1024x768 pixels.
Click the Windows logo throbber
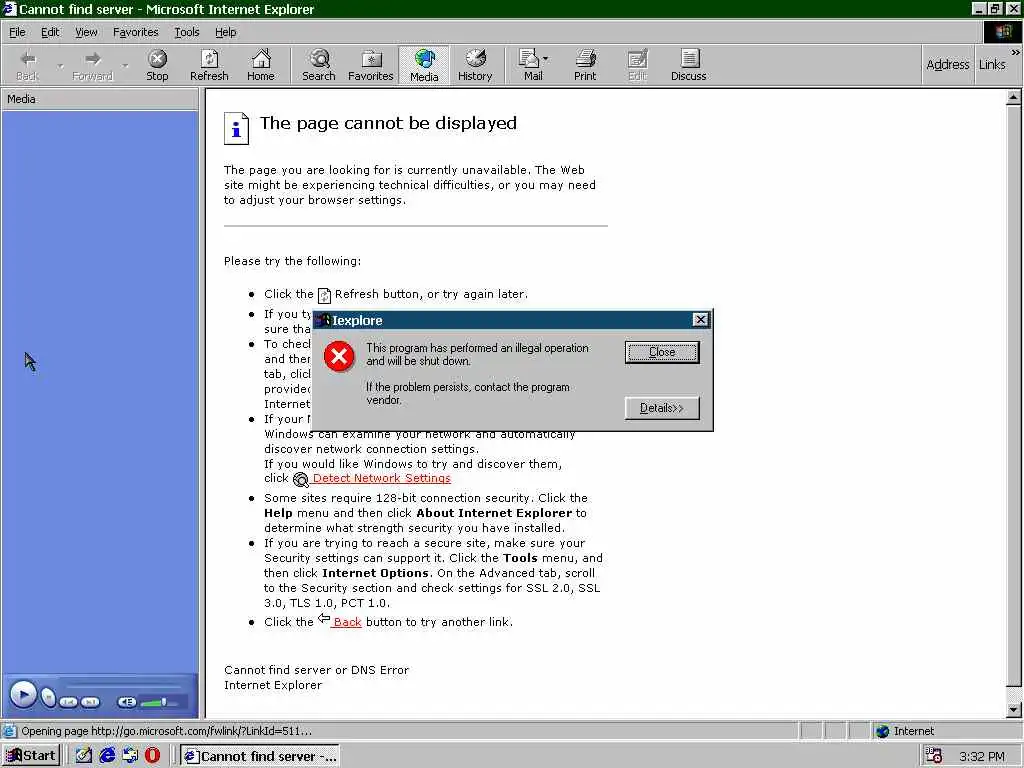[1002, 32]
